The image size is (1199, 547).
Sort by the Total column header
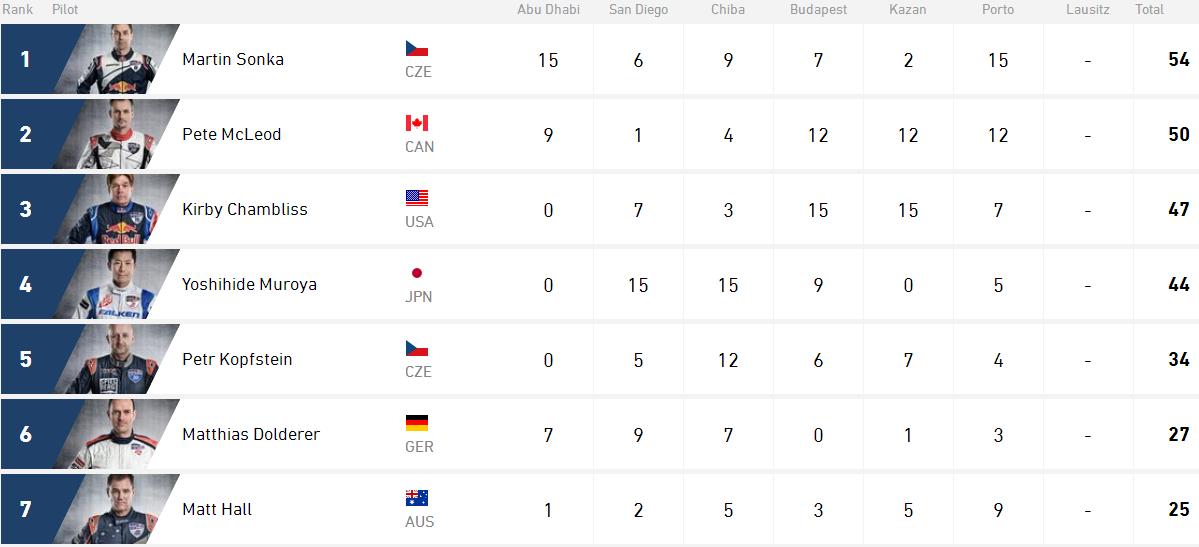pos(1149,10)
